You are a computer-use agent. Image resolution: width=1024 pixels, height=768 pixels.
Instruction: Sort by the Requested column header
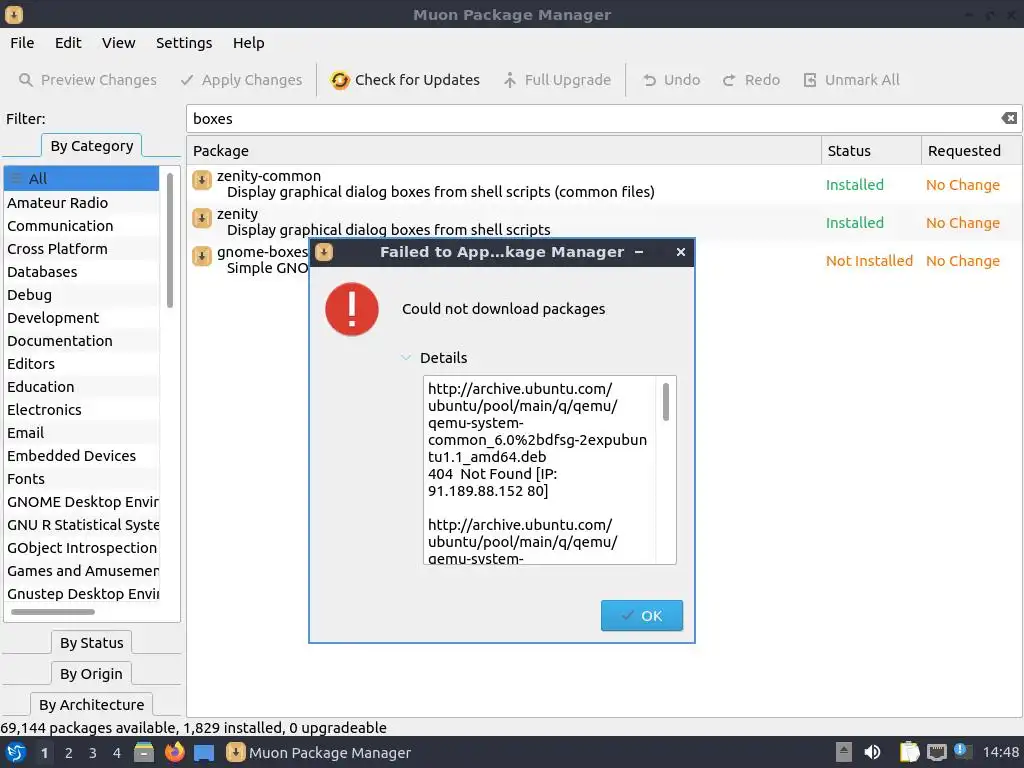point(972,151)
